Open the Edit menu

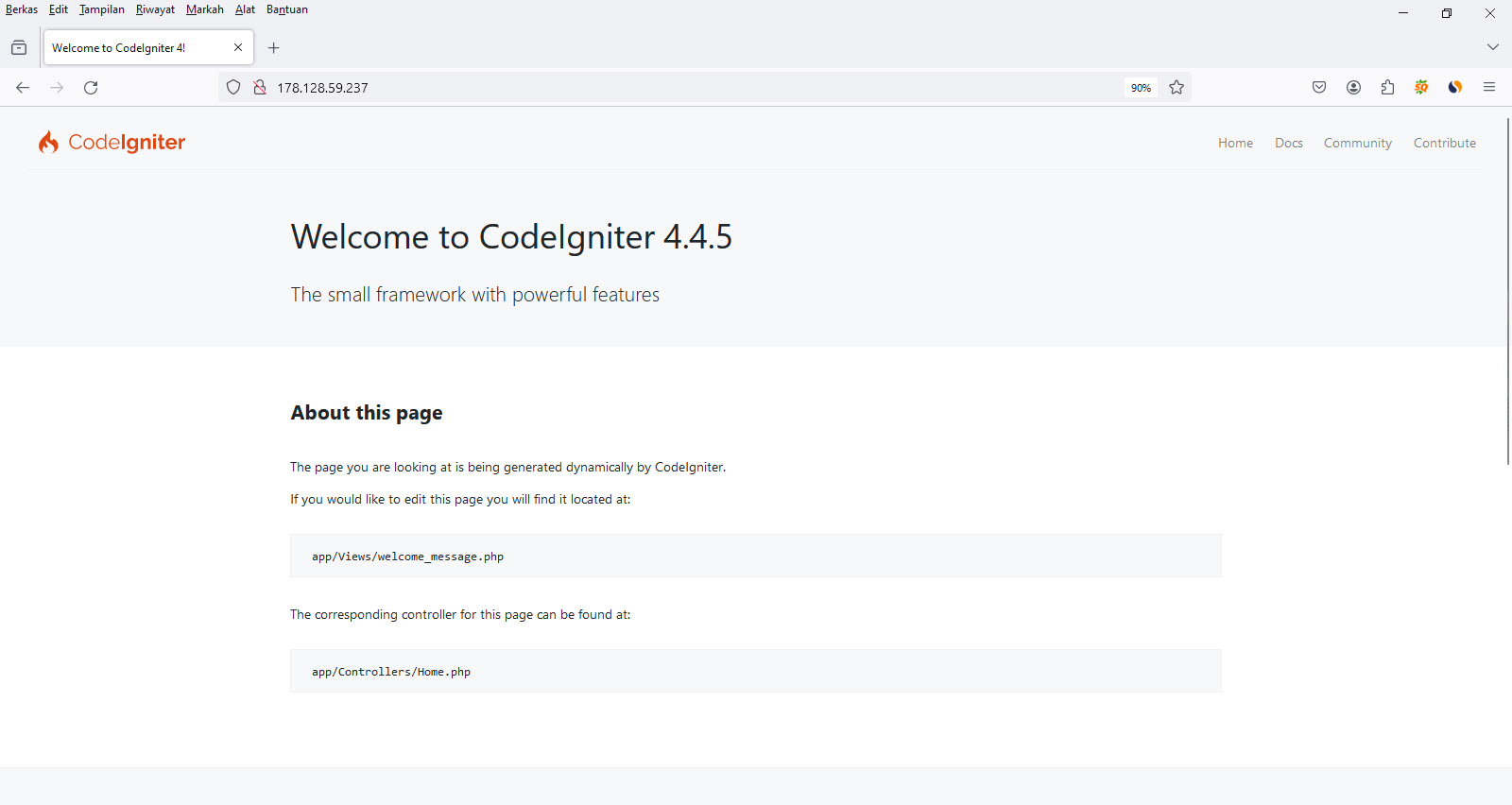[59, 9]
